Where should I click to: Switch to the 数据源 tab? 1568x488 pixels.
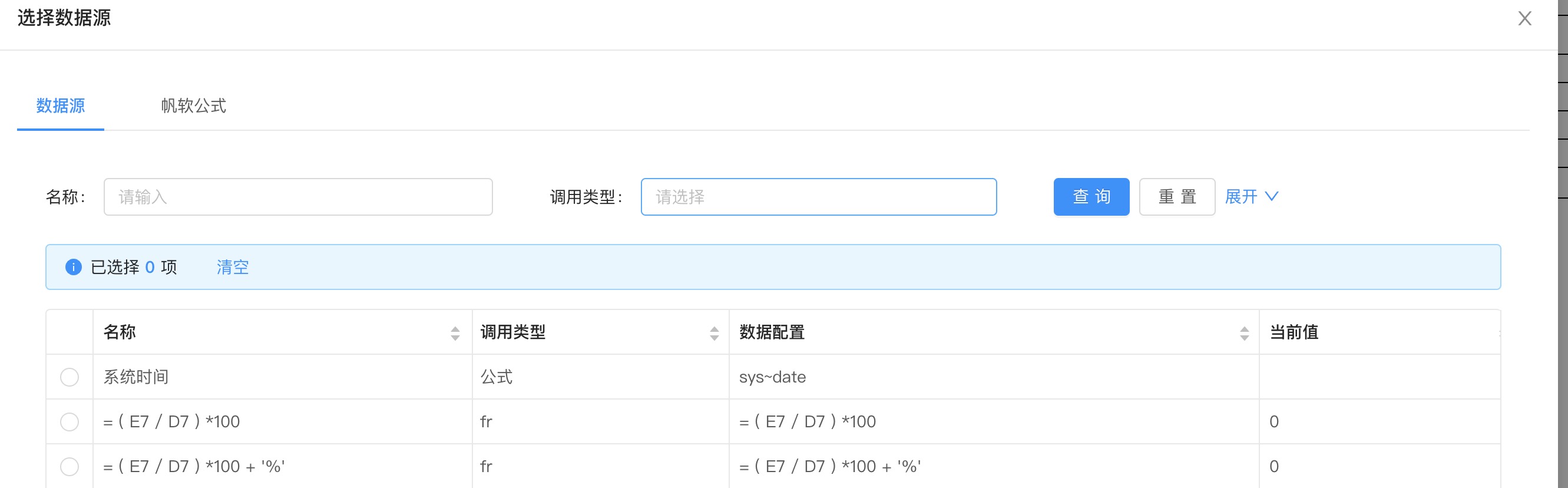pos(60,105)
